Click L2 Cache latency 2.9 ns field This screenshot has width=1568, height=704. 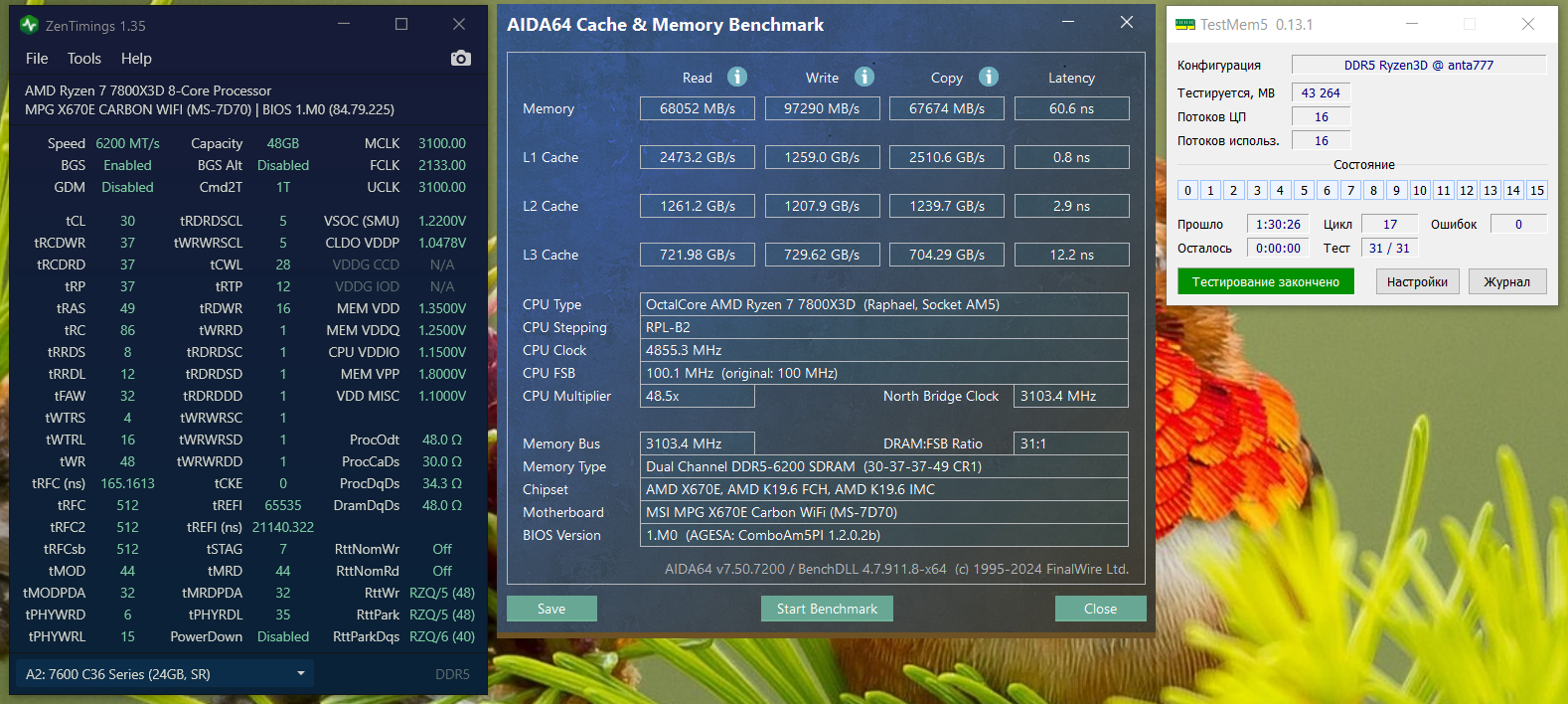[1071, 206]
